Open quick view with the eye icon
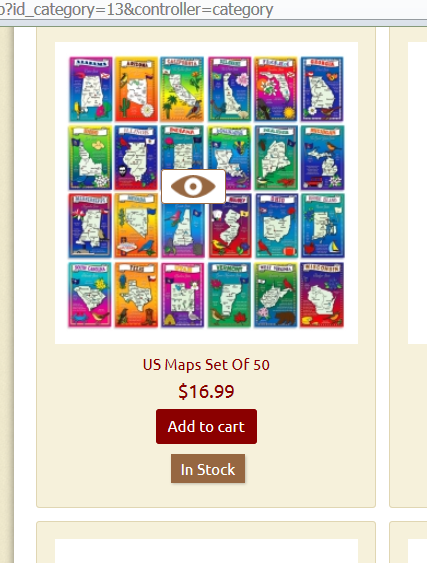The height and width of the screenshot is (563, 427). pyautogui.click(x=194, y=186)
